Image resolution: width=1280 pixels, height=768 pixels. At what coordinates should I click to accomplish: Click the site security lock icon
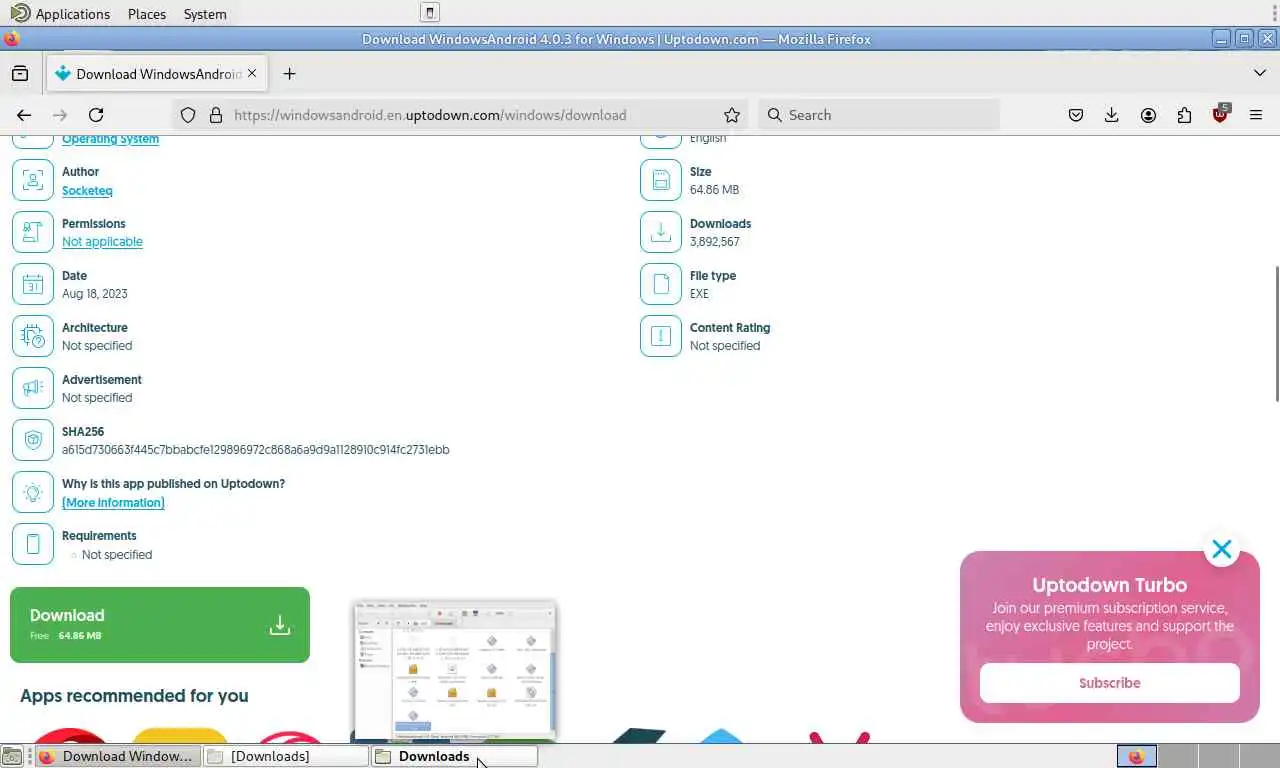(x=215, y=115)
